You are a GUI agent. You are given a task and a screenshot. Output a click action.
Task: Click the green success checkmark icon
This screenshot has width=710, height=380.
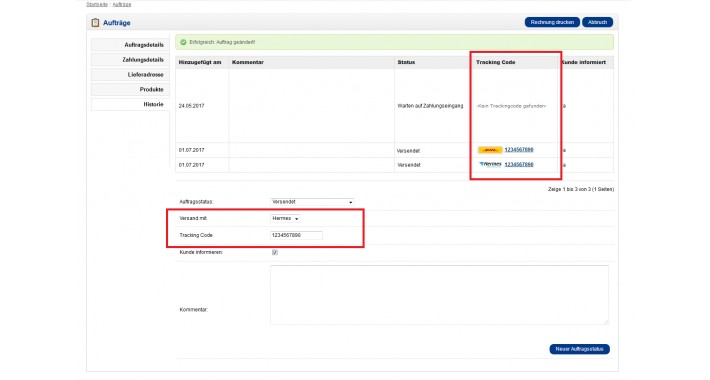click(x=183, y=42)
